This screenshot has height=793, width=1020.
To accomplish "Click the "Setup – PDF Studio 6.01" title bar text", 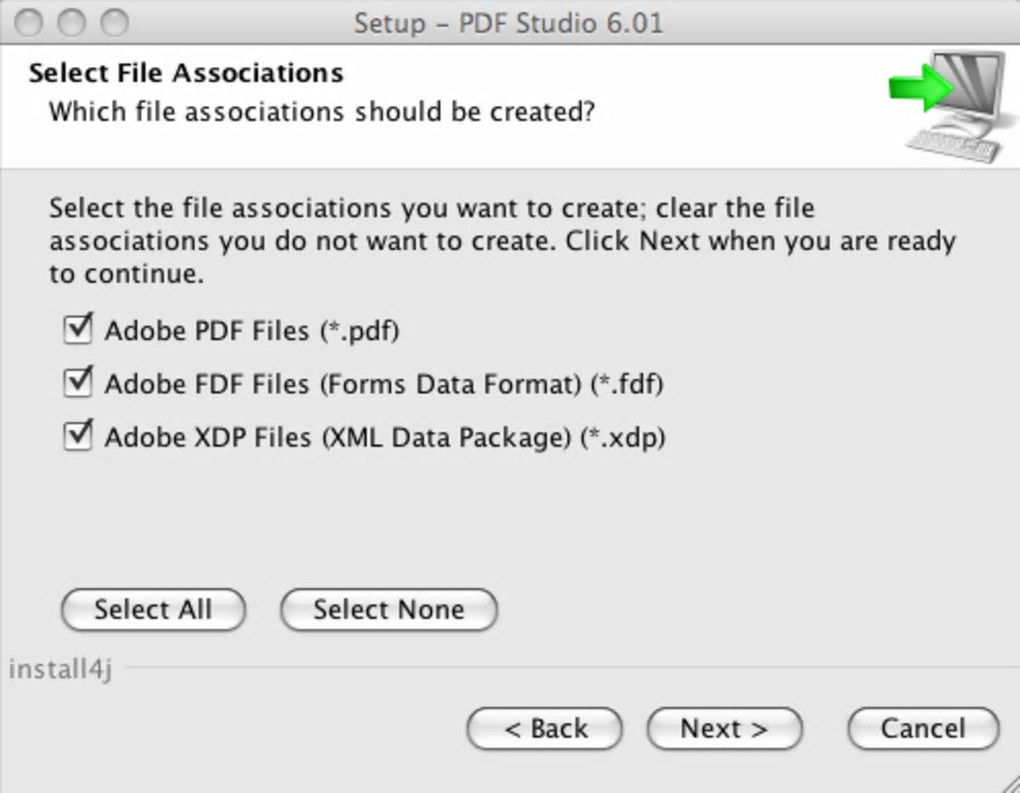I will pos(508,23).
